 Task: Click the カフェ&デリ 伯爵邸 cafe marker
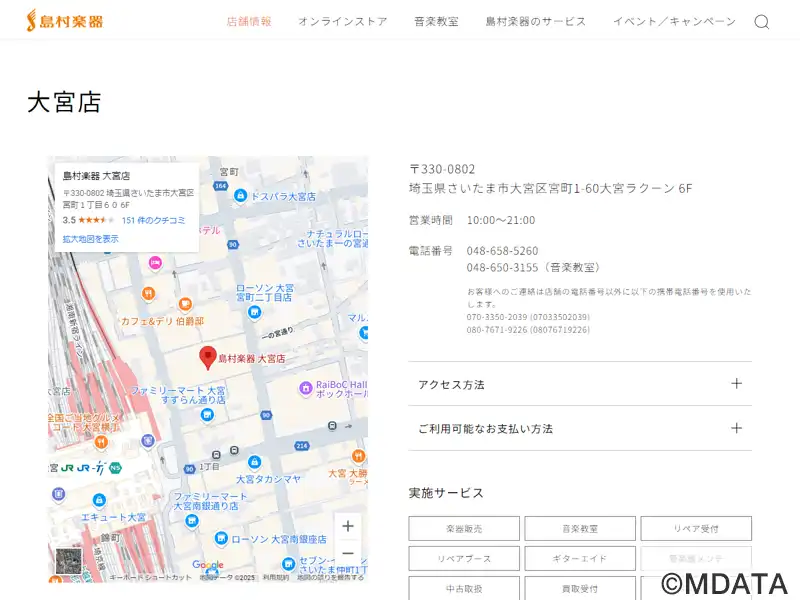[185, 304]
